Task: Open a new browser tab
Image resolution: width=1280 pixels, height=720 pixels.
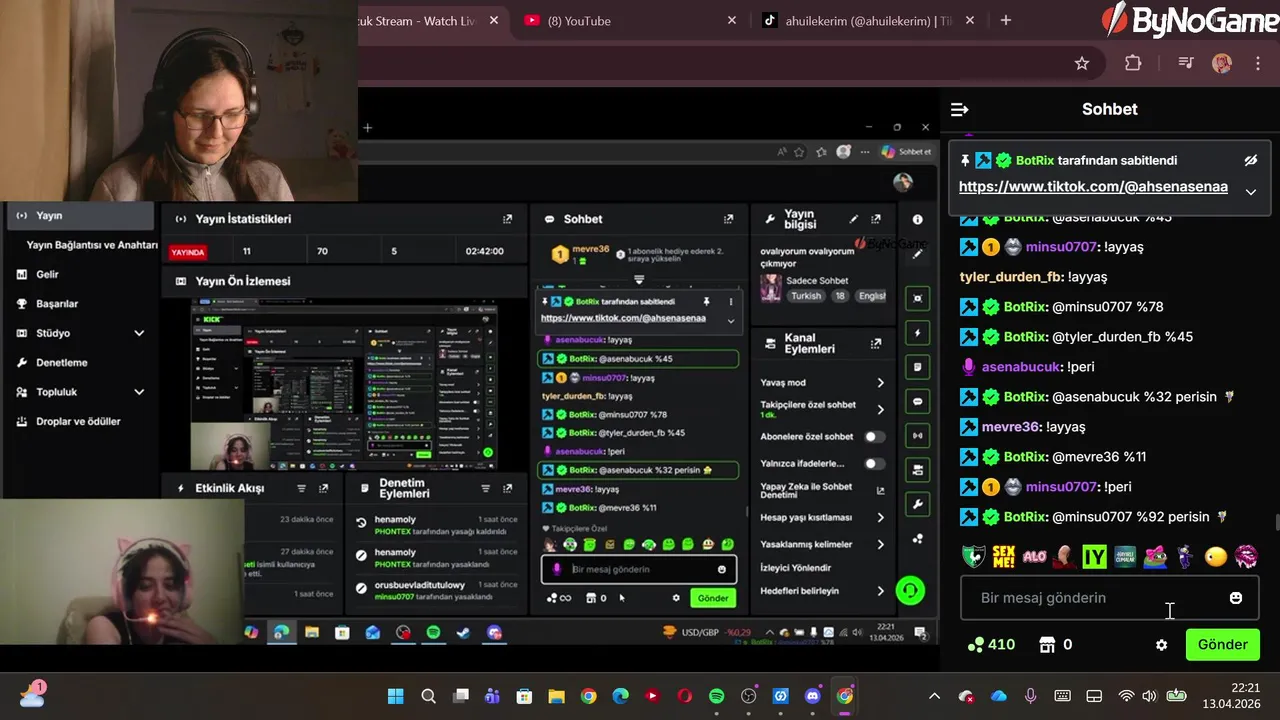Action: coord(1006,20)
